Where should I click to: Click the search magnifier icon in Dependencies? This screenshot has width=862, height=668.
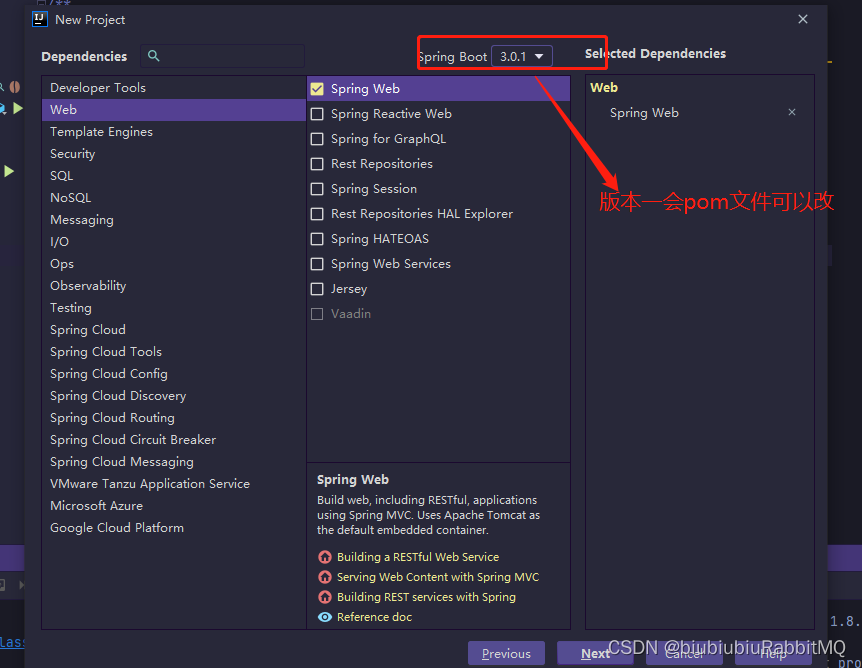point(153,56)
